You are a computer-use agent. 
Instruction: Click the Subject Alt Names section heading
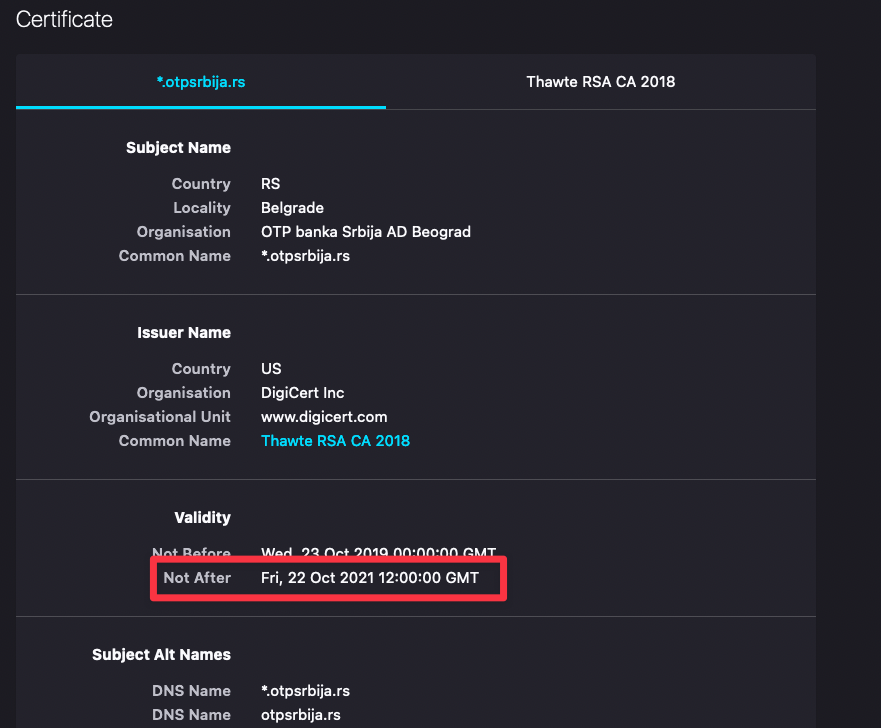161,654
